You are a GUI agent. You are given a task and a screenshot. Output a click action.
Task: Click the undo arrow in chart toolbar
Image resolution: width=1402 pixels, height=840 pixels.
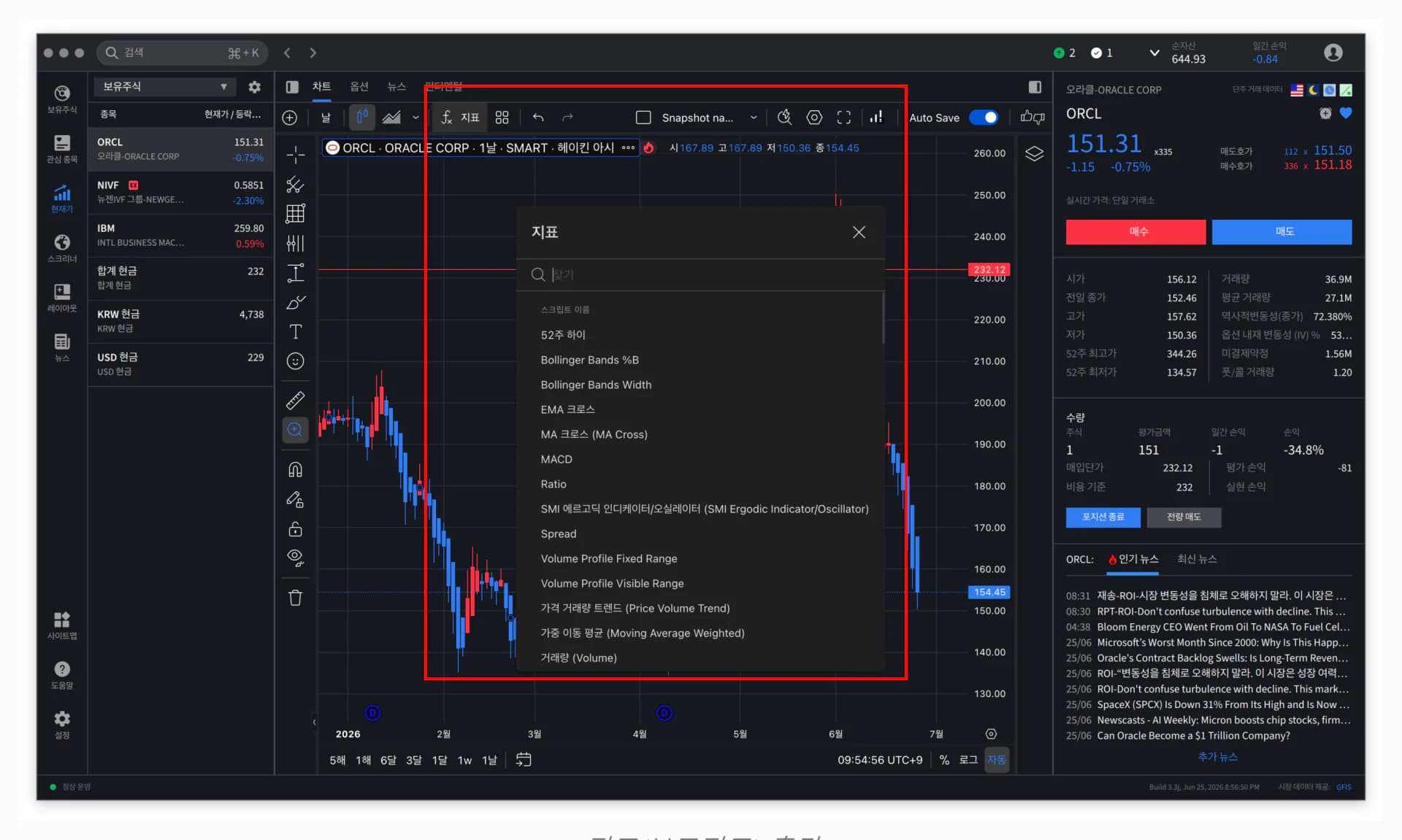538,117
